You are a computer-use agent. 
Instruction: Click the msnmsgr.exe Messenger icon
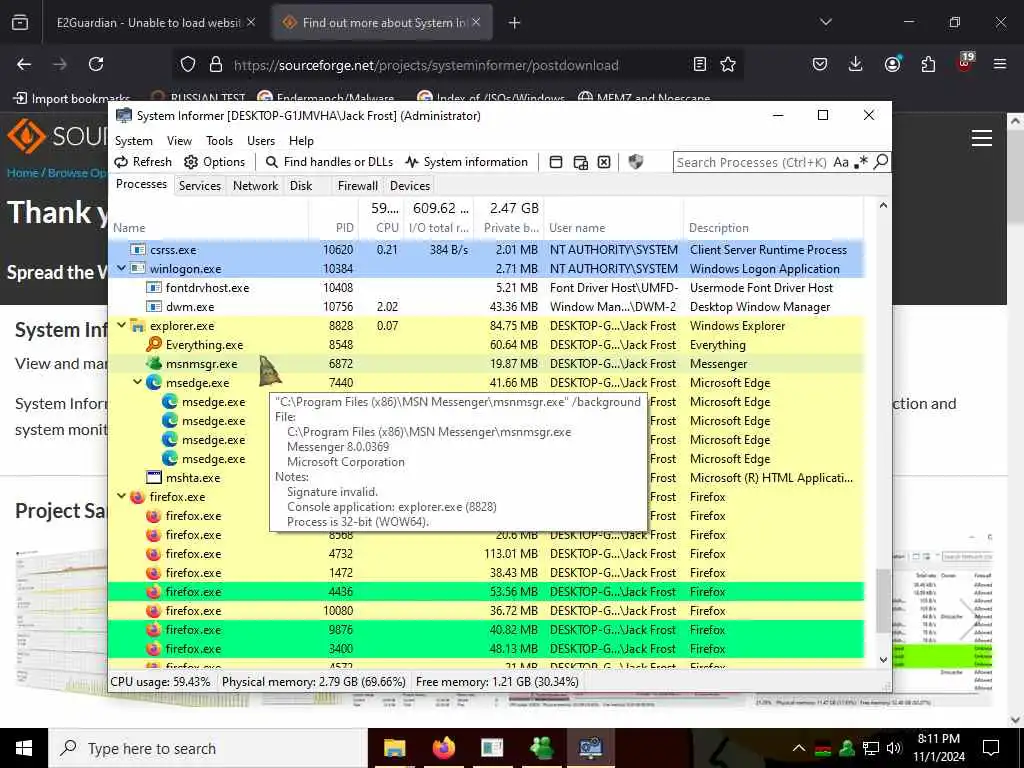coord(154,363)
